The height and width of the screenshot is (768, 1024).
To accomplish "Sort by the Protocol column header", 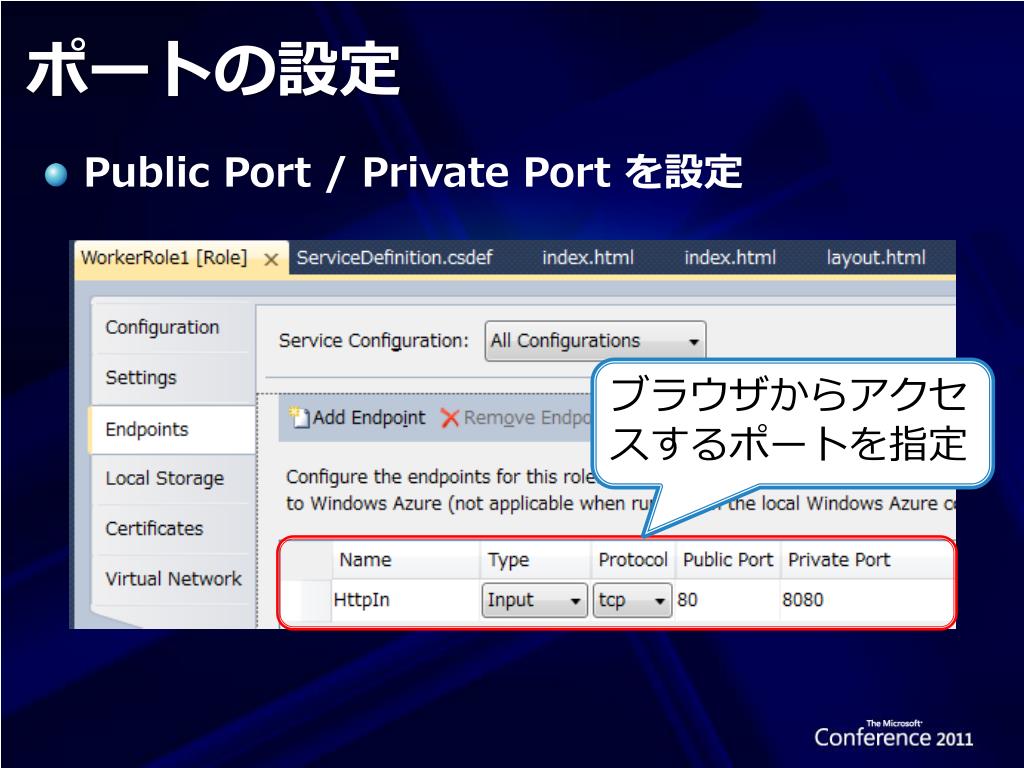I will [x=633, y=560].
